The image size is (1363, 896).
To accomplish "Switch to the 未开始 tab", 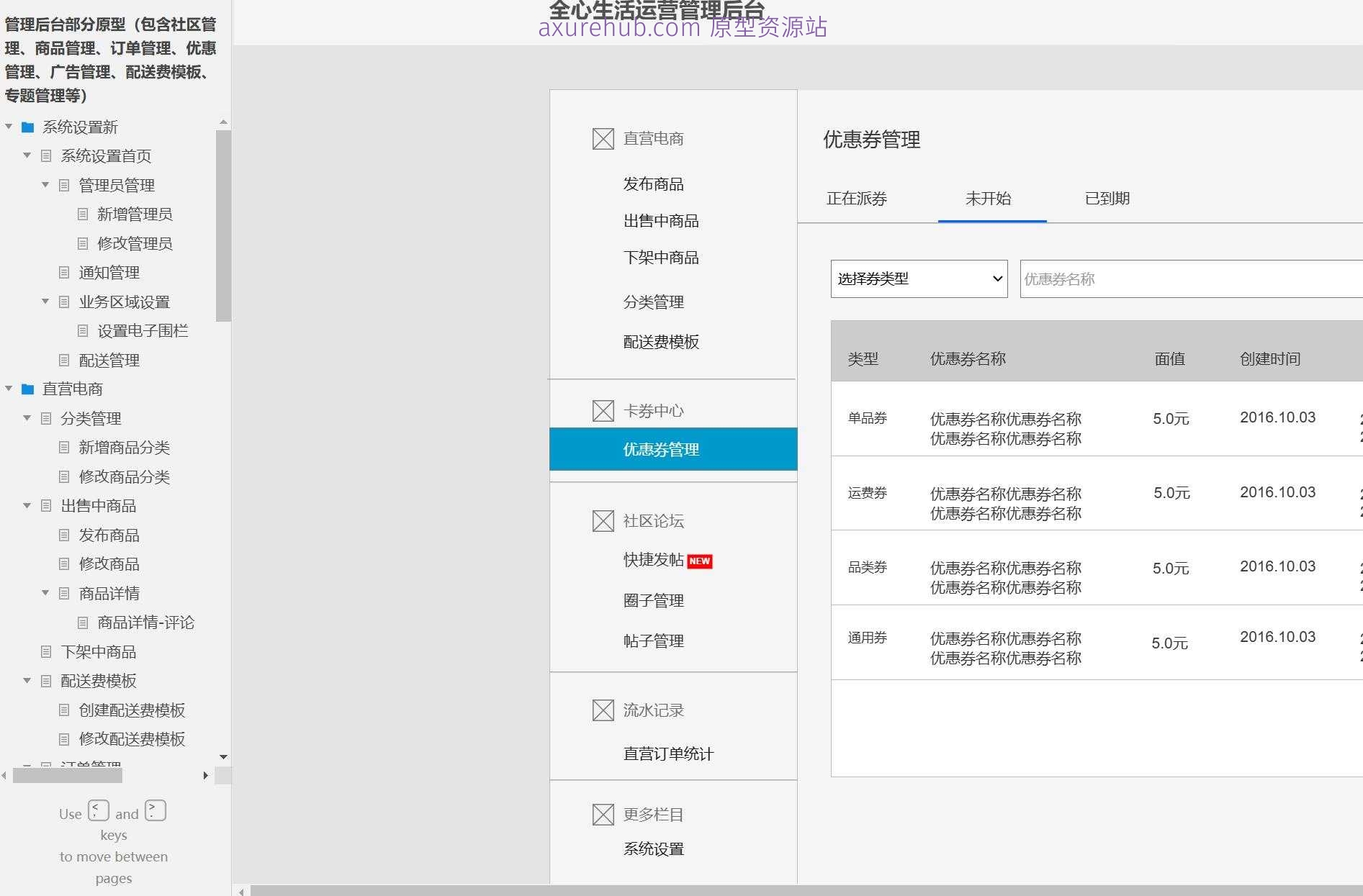I will click(988, 199).
